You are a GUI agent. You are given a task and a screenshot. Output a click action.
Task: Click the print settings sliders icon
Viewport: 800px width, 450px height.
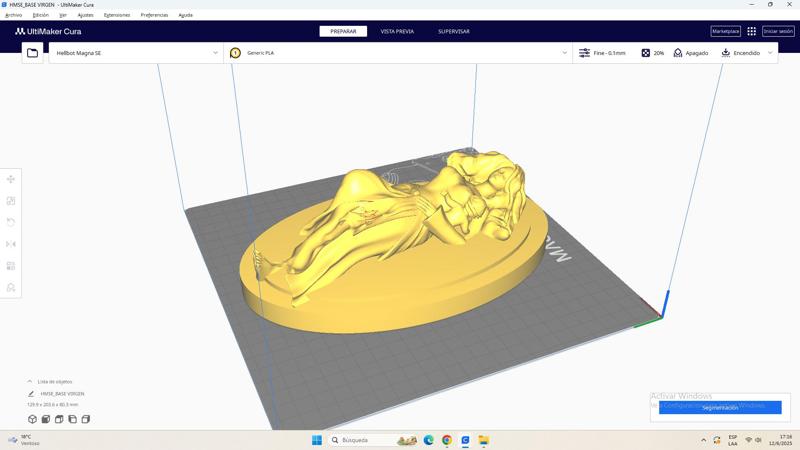point(584,53)
